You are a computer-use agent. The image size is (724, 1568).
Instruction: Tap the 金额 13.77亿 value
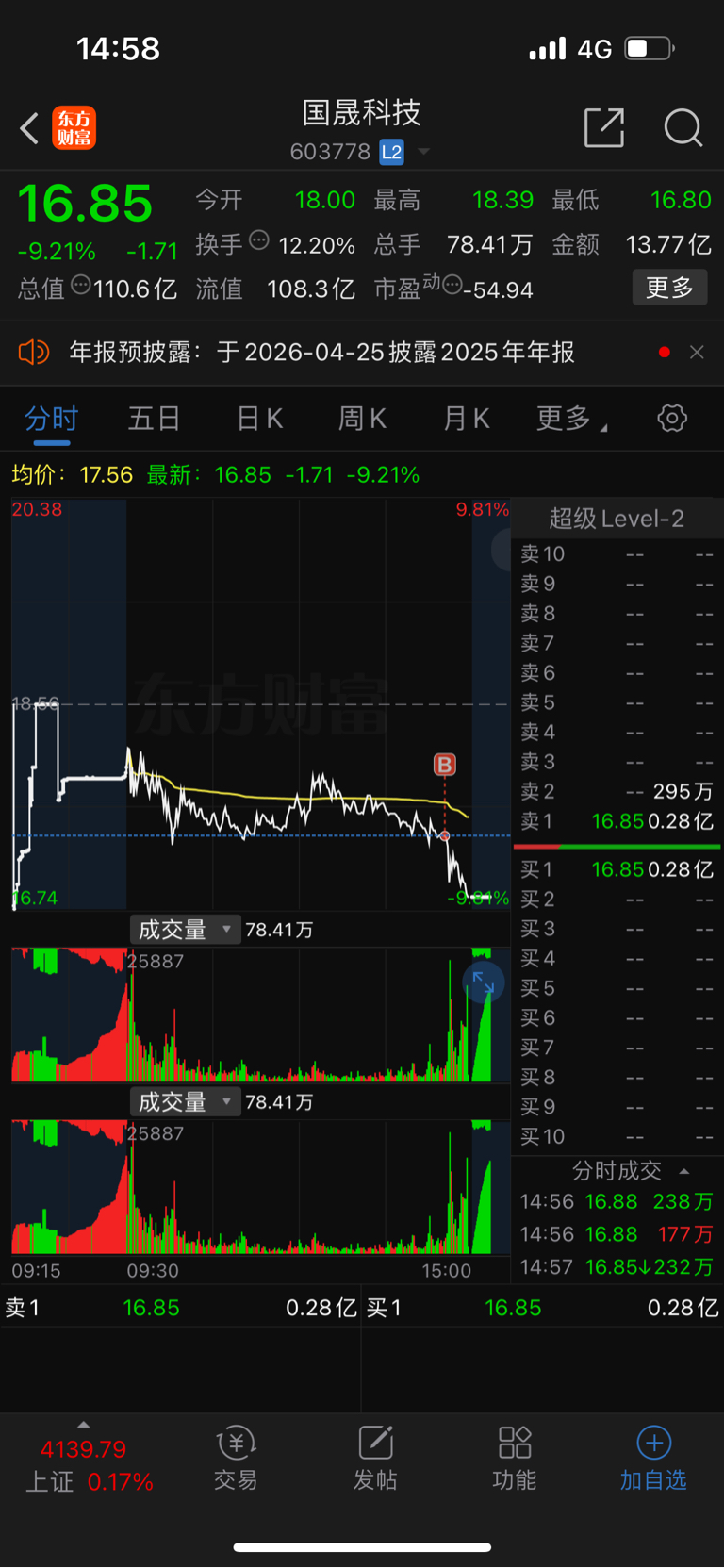pos(668,245)
